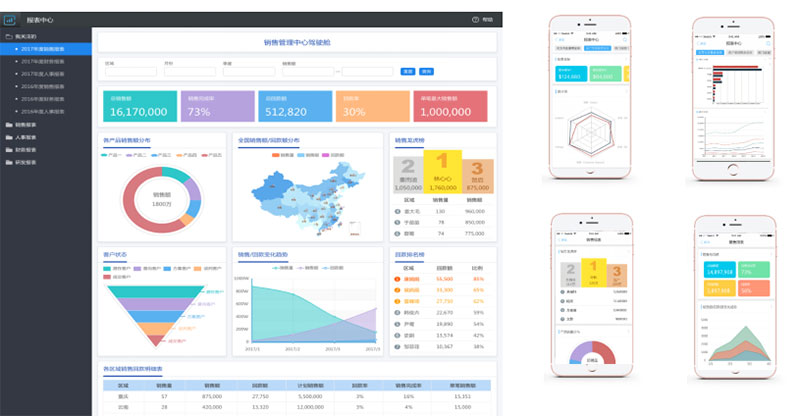Open the 区域 filter dropdown field

(131, 71)
